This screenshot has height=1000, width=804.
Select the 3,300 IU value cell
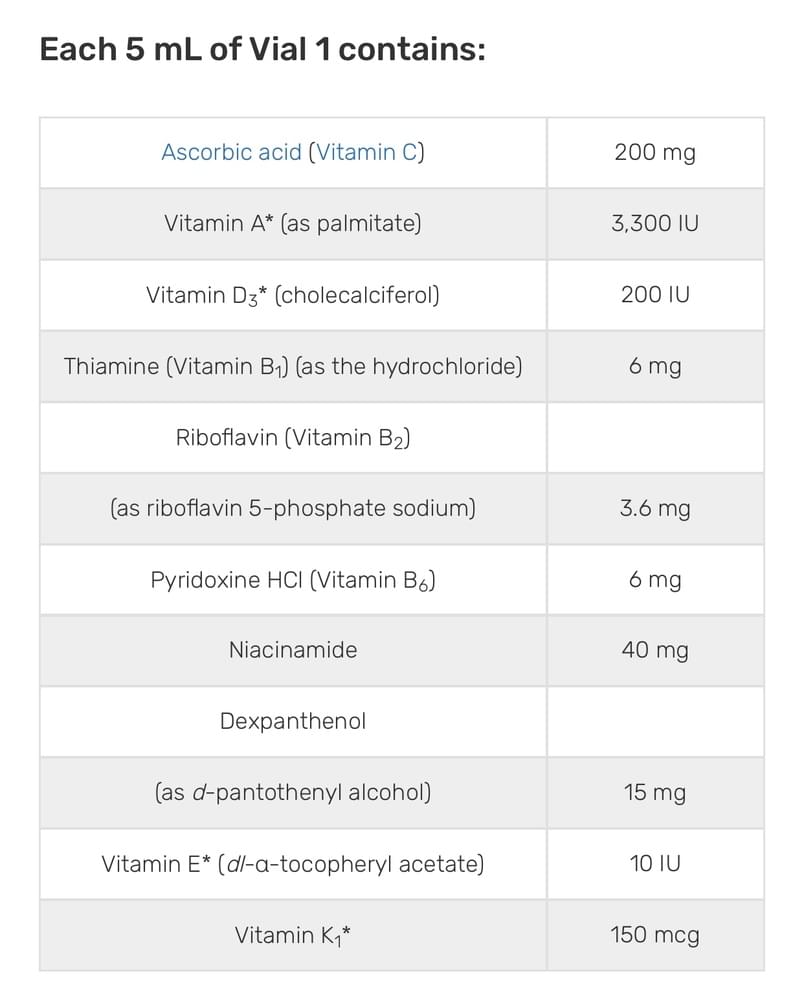click(655, 224)
